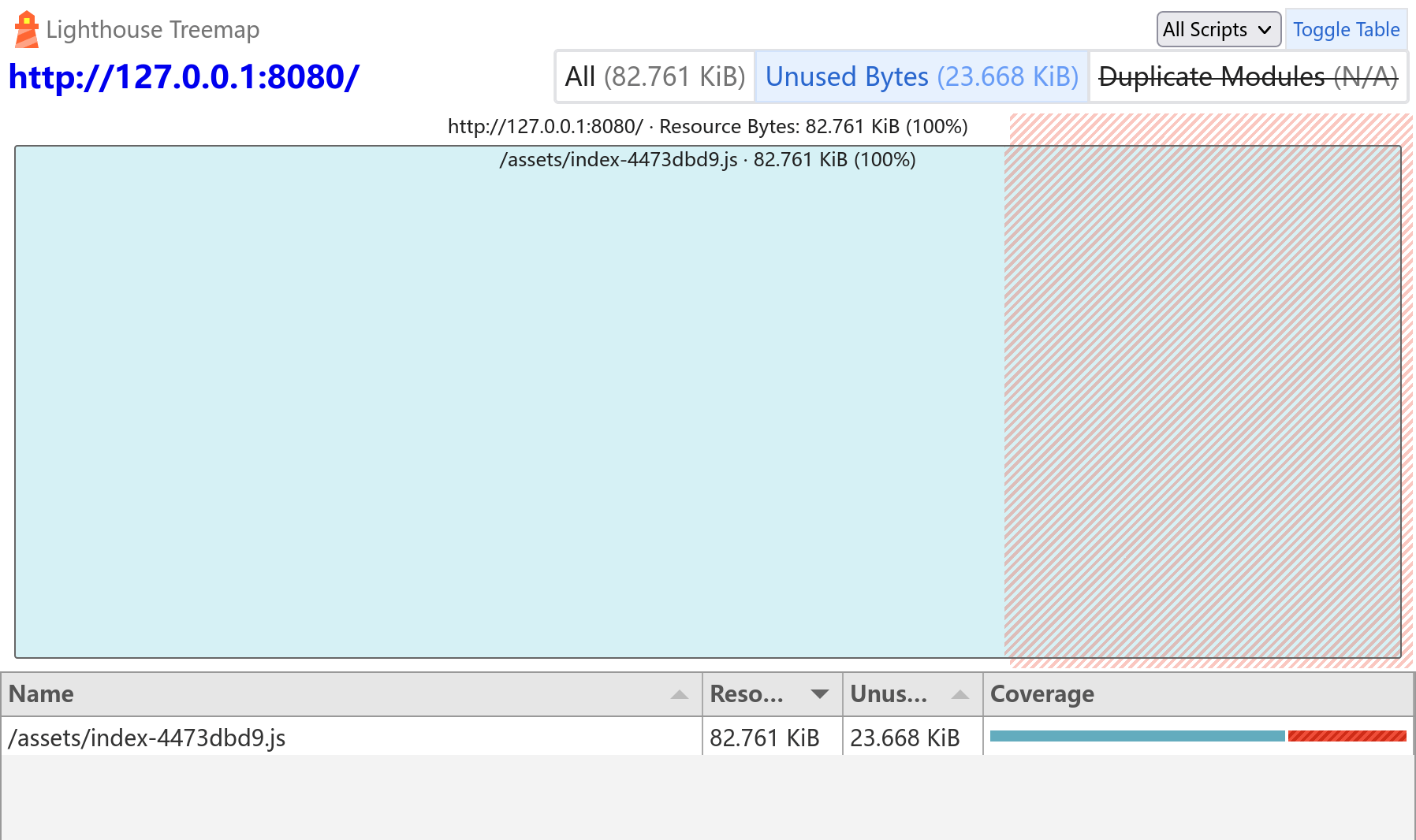Image resolution: width=1416 pixels, height=840 pixels.
Task: Click the Toggle Table button
Action: click(1346, 29)
